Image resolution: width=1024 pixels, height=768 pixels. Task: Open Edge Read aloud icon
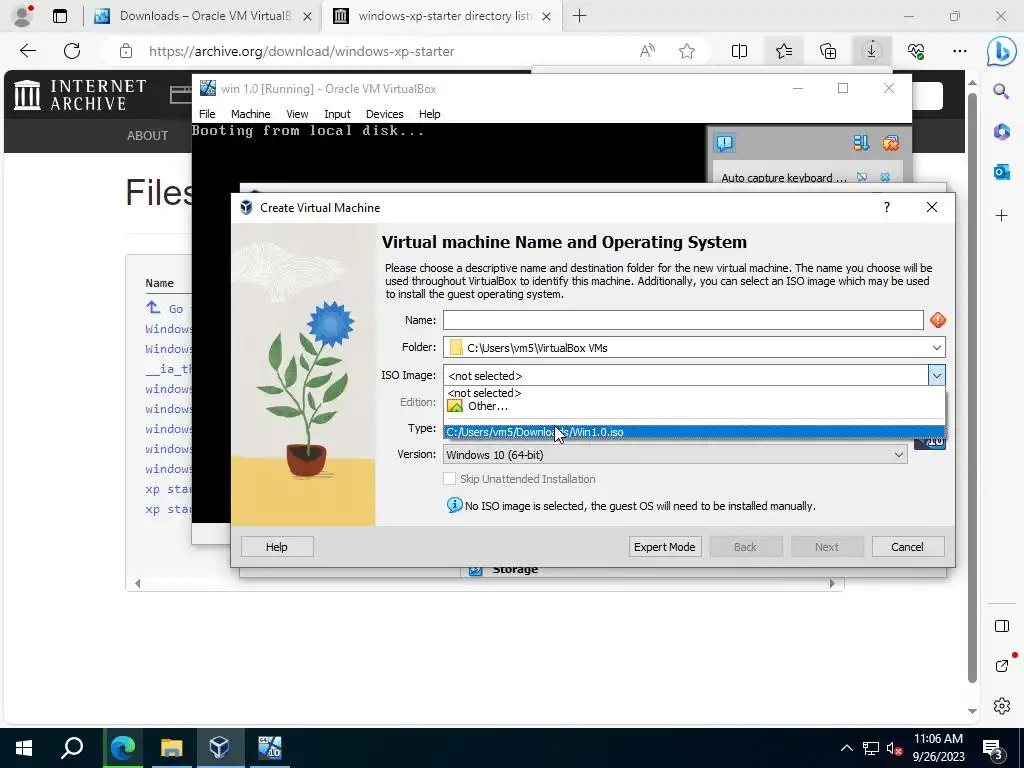tap(647, 51)
